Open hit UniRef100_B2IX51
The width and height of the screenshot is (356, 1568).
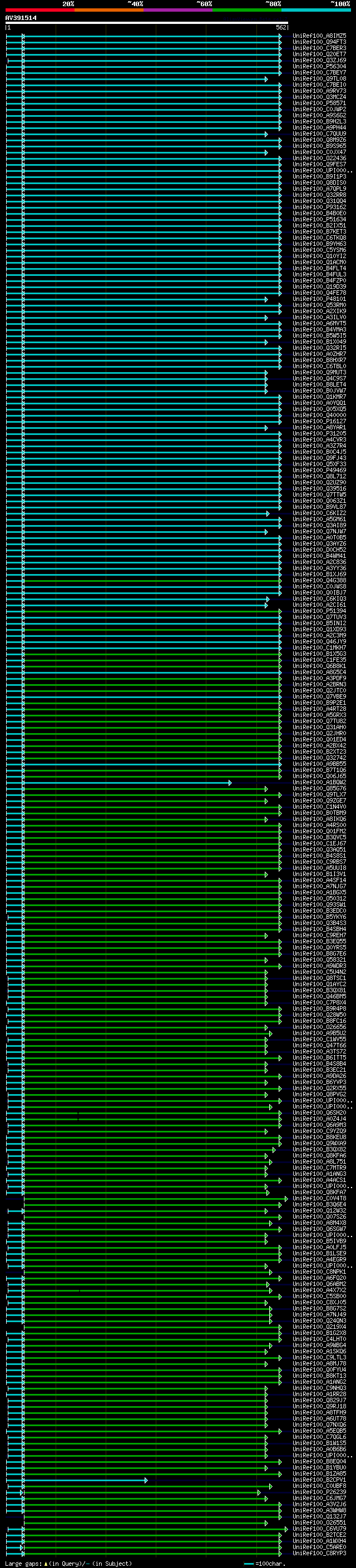pos(319,225)
